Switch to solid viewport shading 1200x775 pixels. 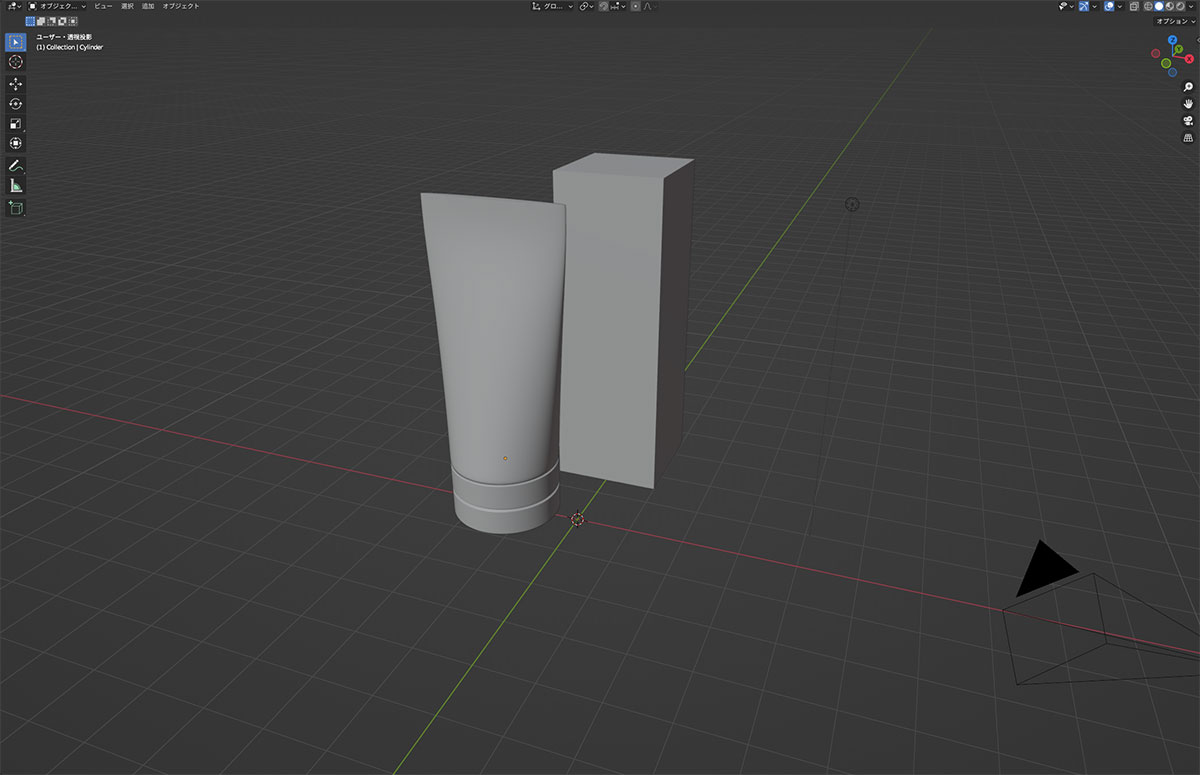pyautogui.click(x=1159, y=6)
